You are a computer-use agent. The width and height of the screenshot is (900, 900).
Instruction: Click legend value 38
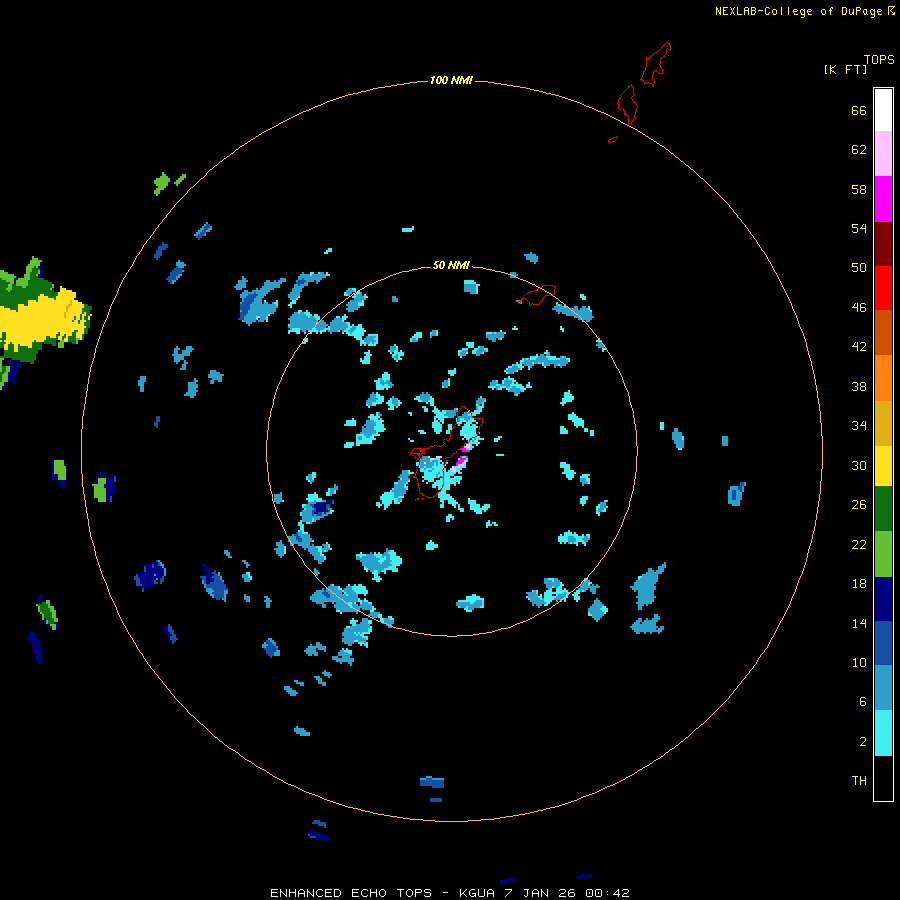[x=859, y=386]
